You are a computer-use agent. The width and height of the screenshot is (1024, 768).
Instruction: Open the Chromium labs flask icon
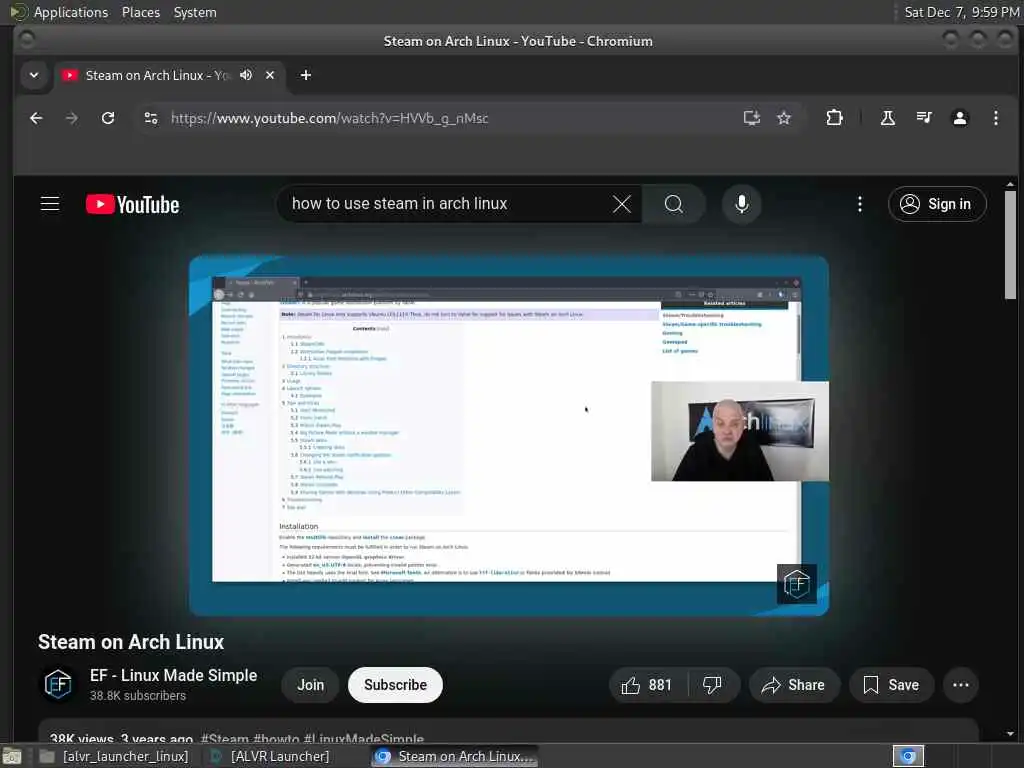click(x=888, y=118)
